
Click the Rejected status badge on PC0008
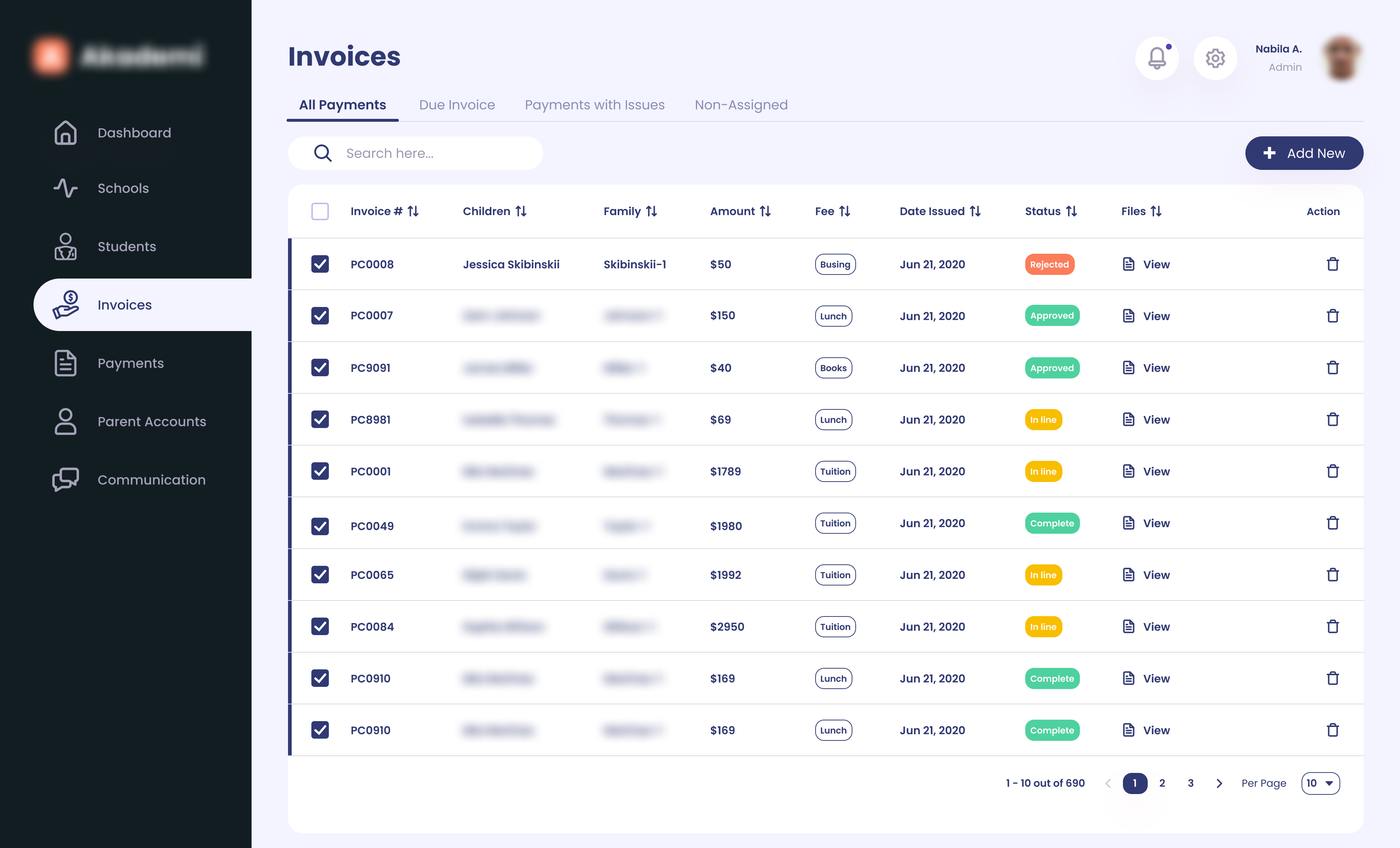coord(1049,264)
